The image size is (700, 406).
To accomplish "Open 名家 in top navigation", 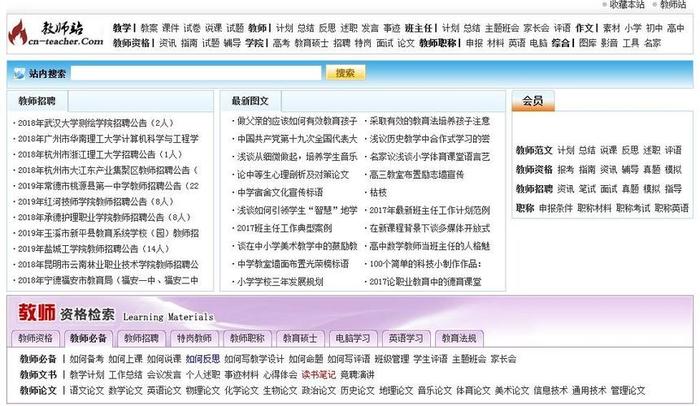I will (652, 43).
